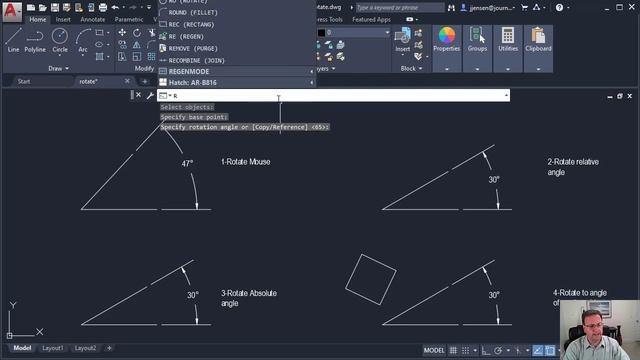Toggle object snap in status bar
640x360 pixels.
tap(550, 350)
